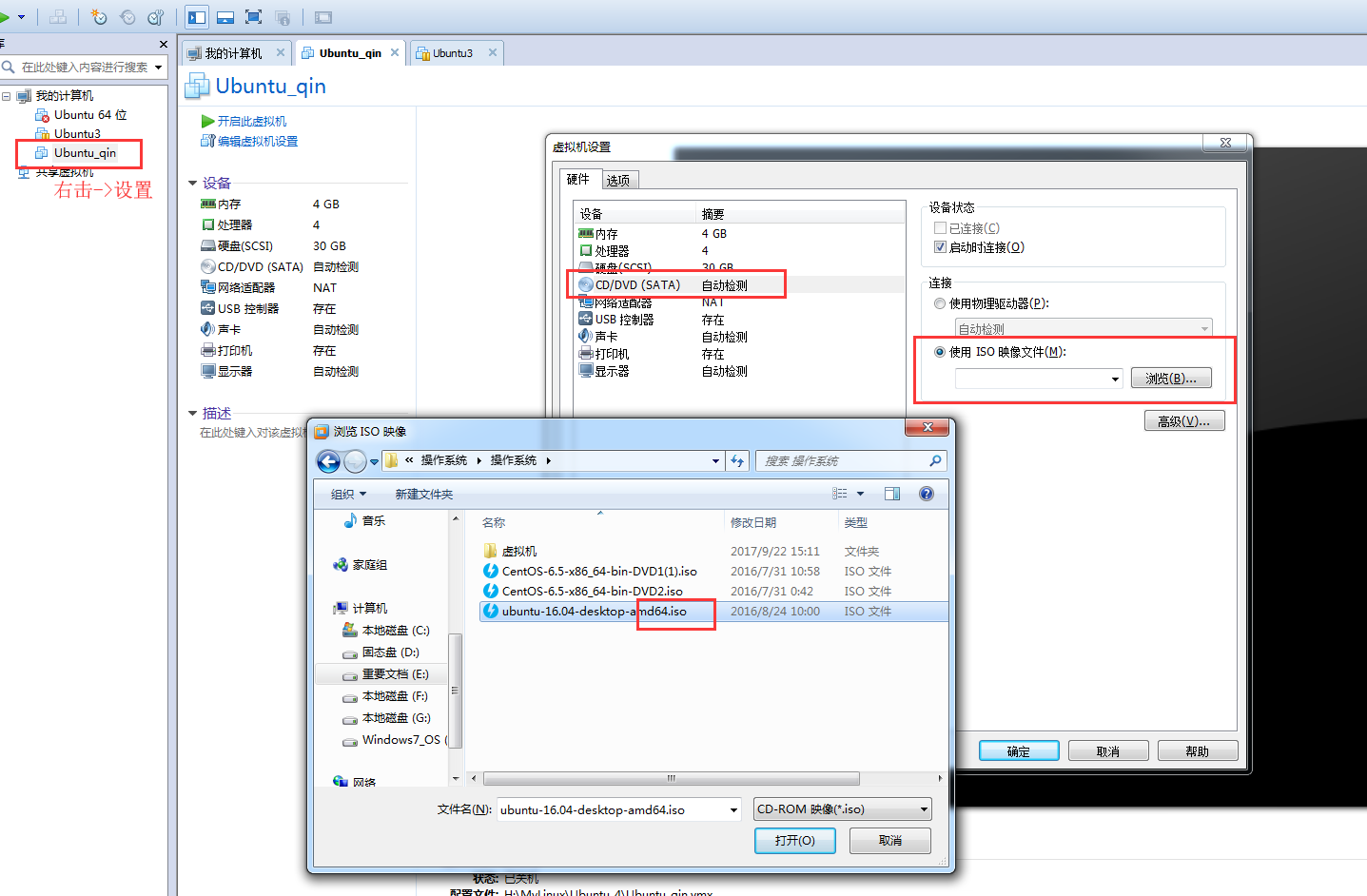Enter full screen mode from toolbar

pyautogui.click(x=254, y=16)
